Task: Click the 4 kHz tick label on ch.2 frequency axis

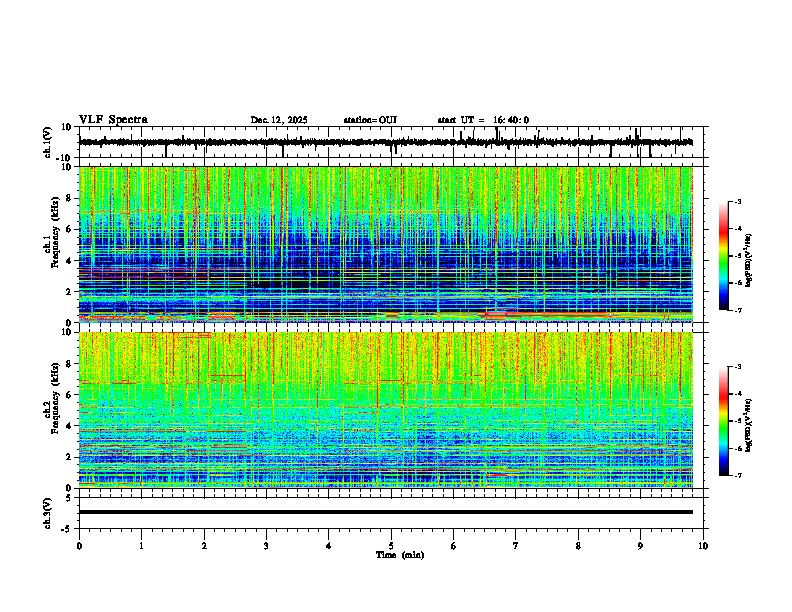Action: 70,426
